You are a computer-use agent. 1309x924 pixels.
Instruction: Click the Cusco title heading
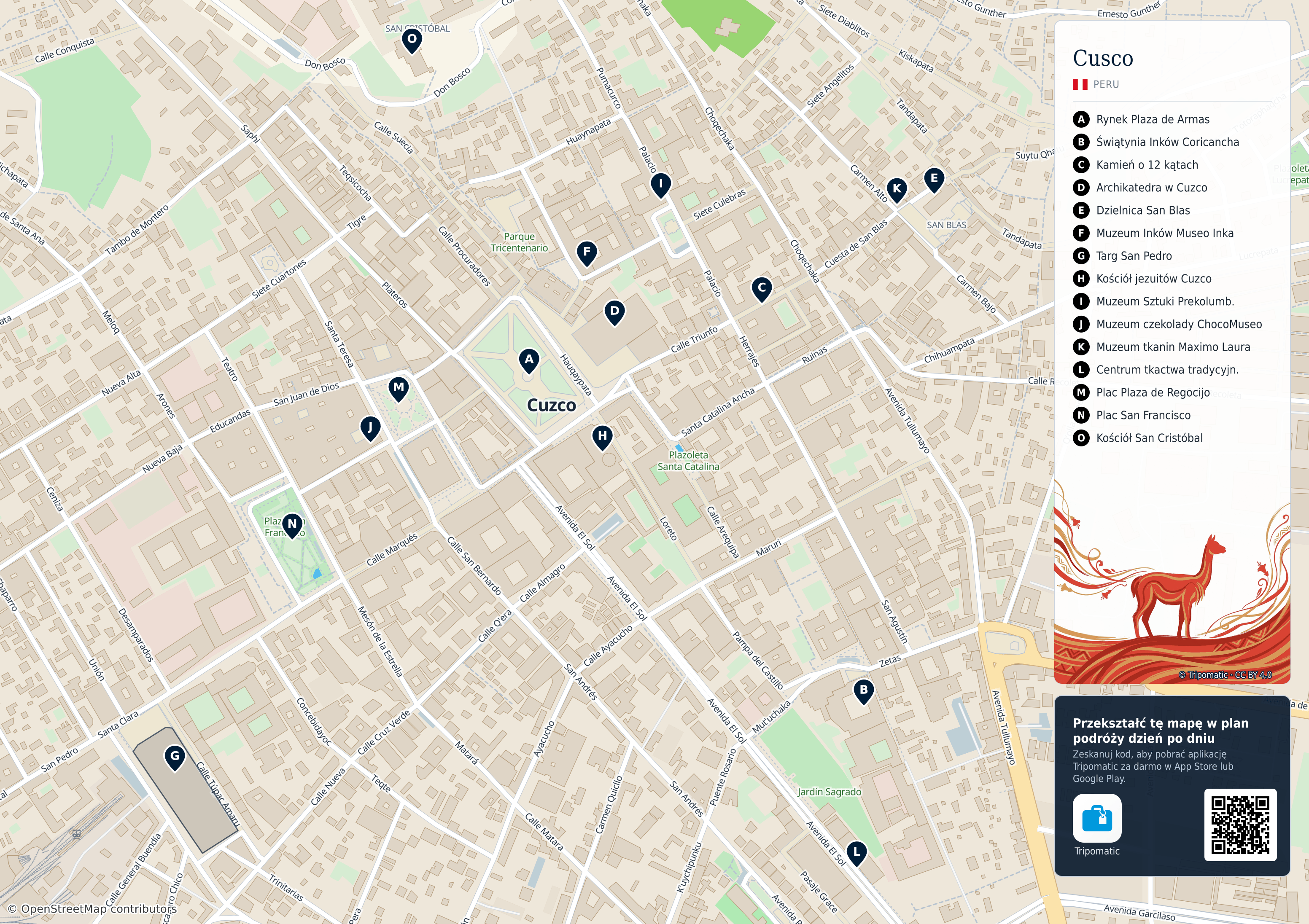coord(1103,58)
